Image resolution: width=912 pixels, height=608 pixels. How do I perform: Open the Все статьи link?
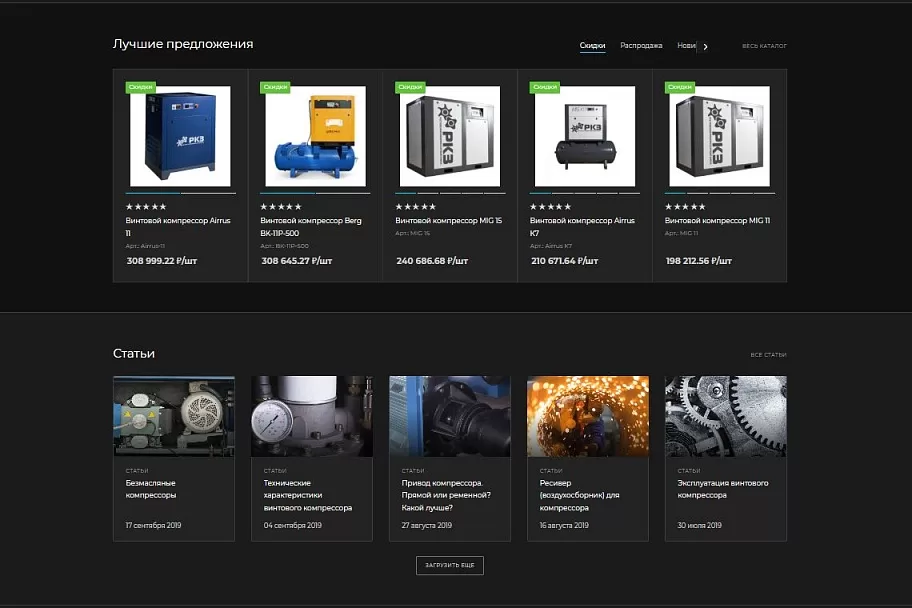pyautogui.click(x=768, y=354)
